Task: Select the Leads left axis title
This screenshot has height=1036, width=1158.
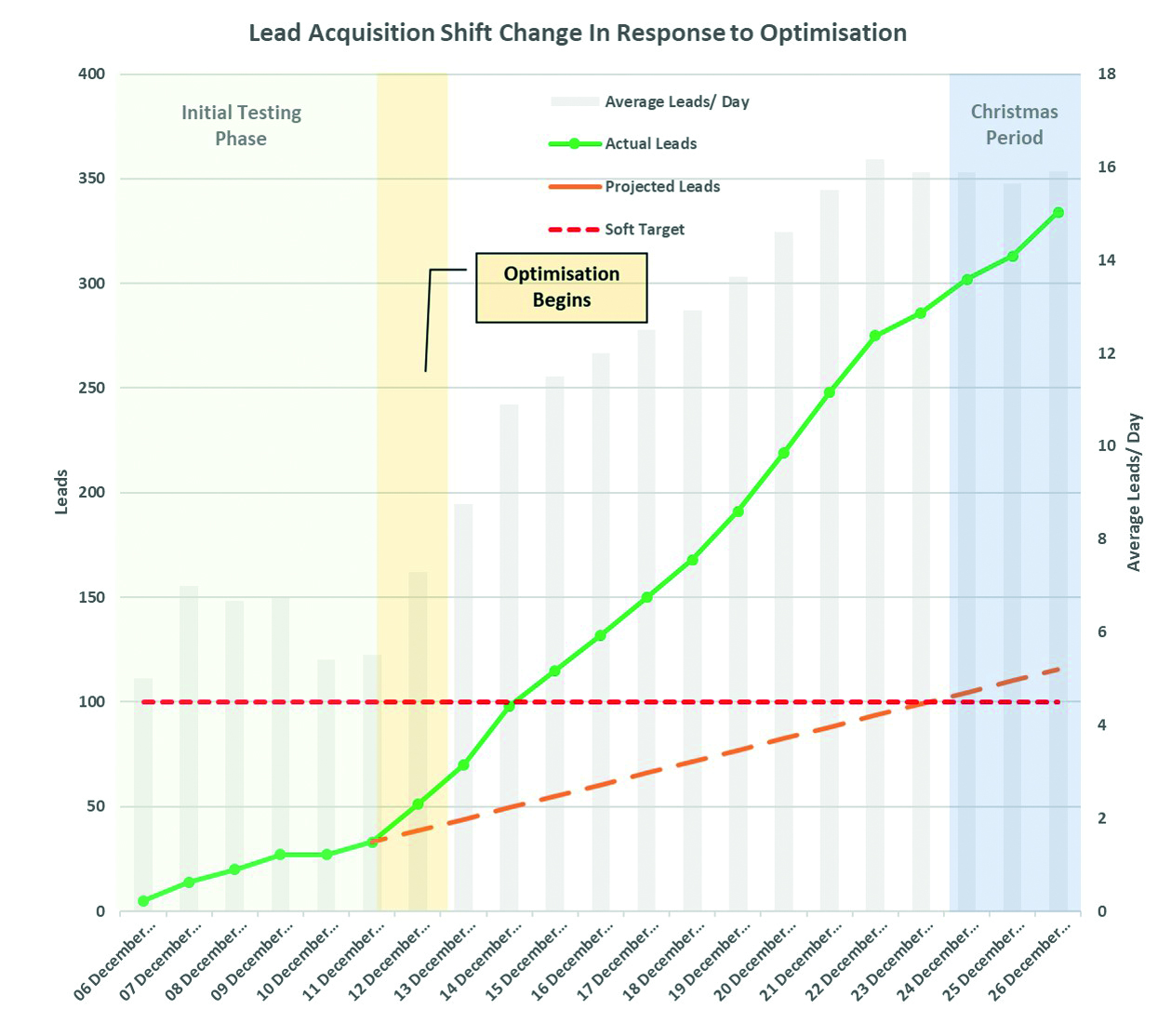Action: (x=61, y=492)
